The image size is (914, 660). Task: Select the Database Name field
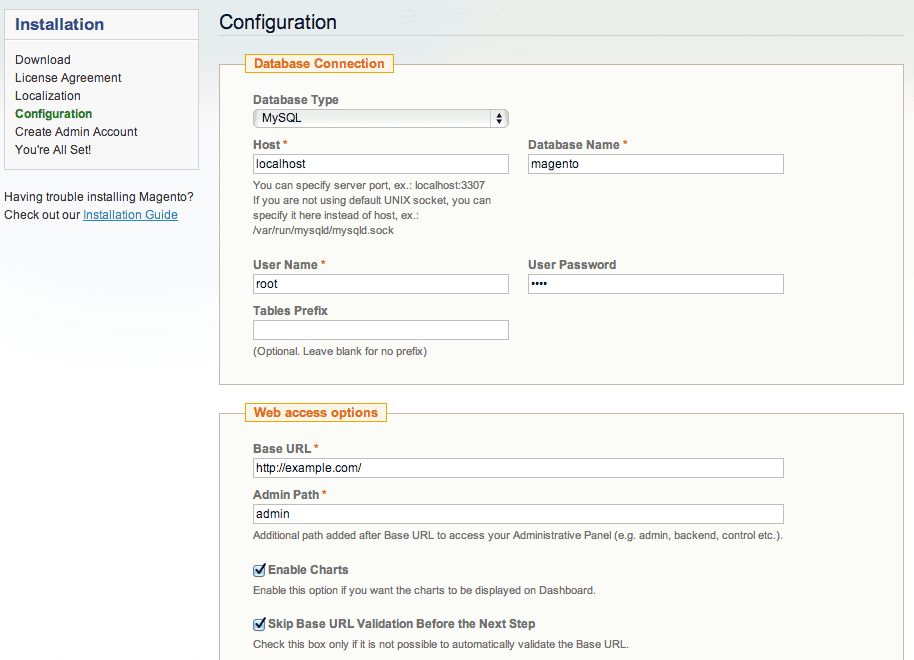(x=656, y=164)
